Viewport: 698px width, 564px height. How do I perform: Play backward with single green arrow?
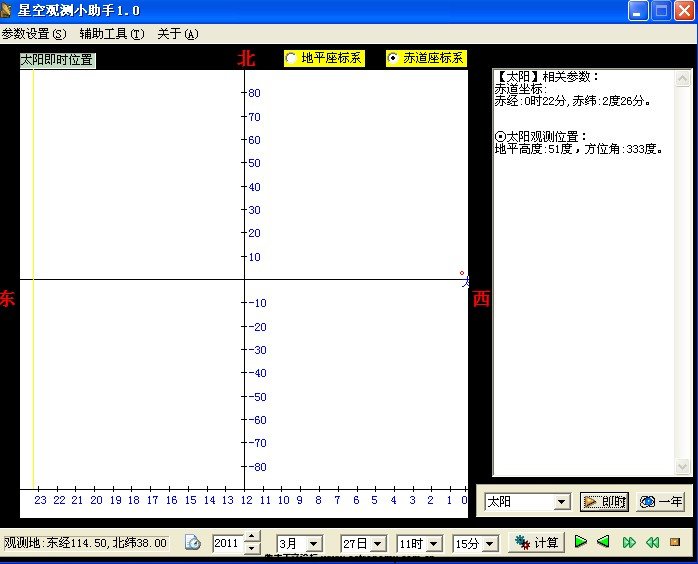603,542
